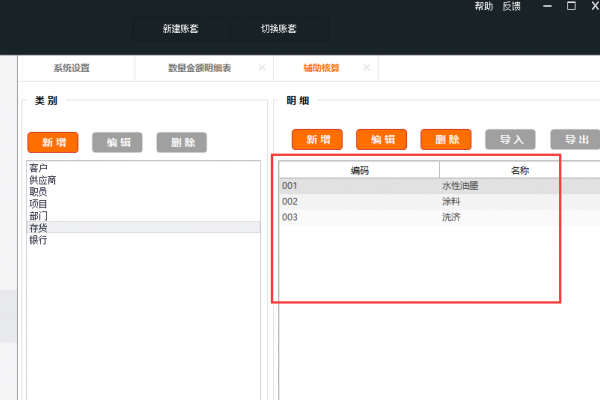
Task: Click 切换账套 in the top bar
Action: click(x=279, y=29)
